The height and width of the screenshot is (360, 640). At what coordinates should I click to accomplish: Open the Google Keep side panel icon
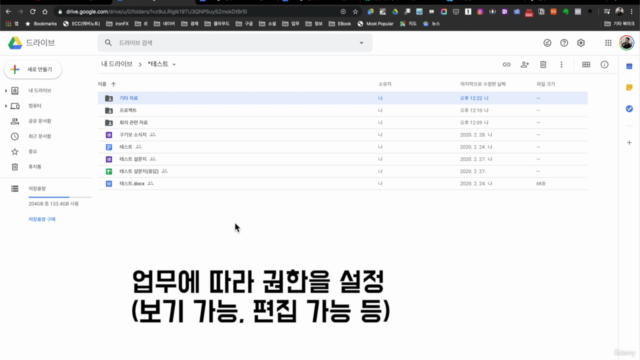(629, 87)
